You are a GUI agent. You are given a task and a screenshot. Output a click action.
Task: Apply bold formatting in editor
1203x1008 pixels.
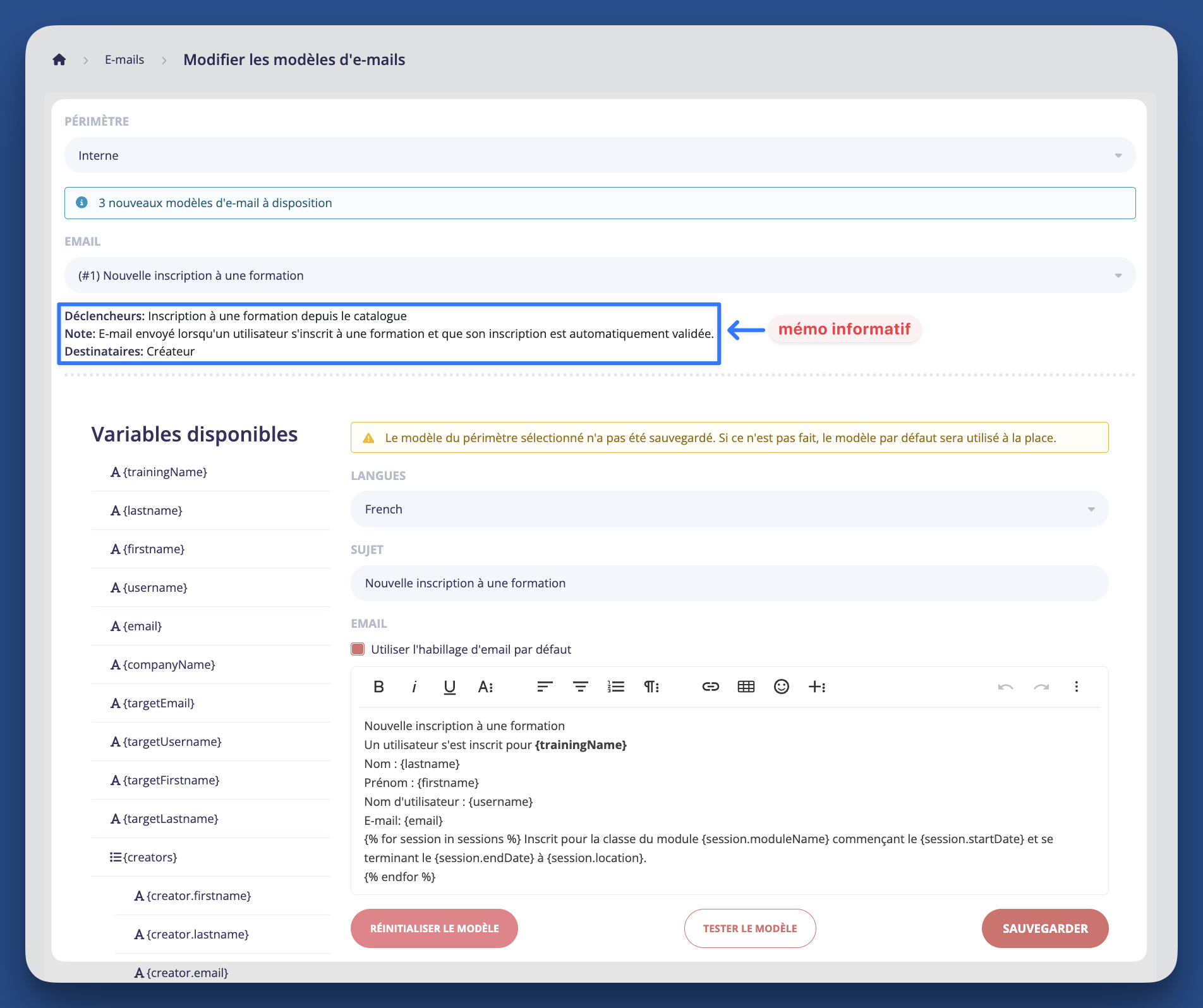point(378,687)
